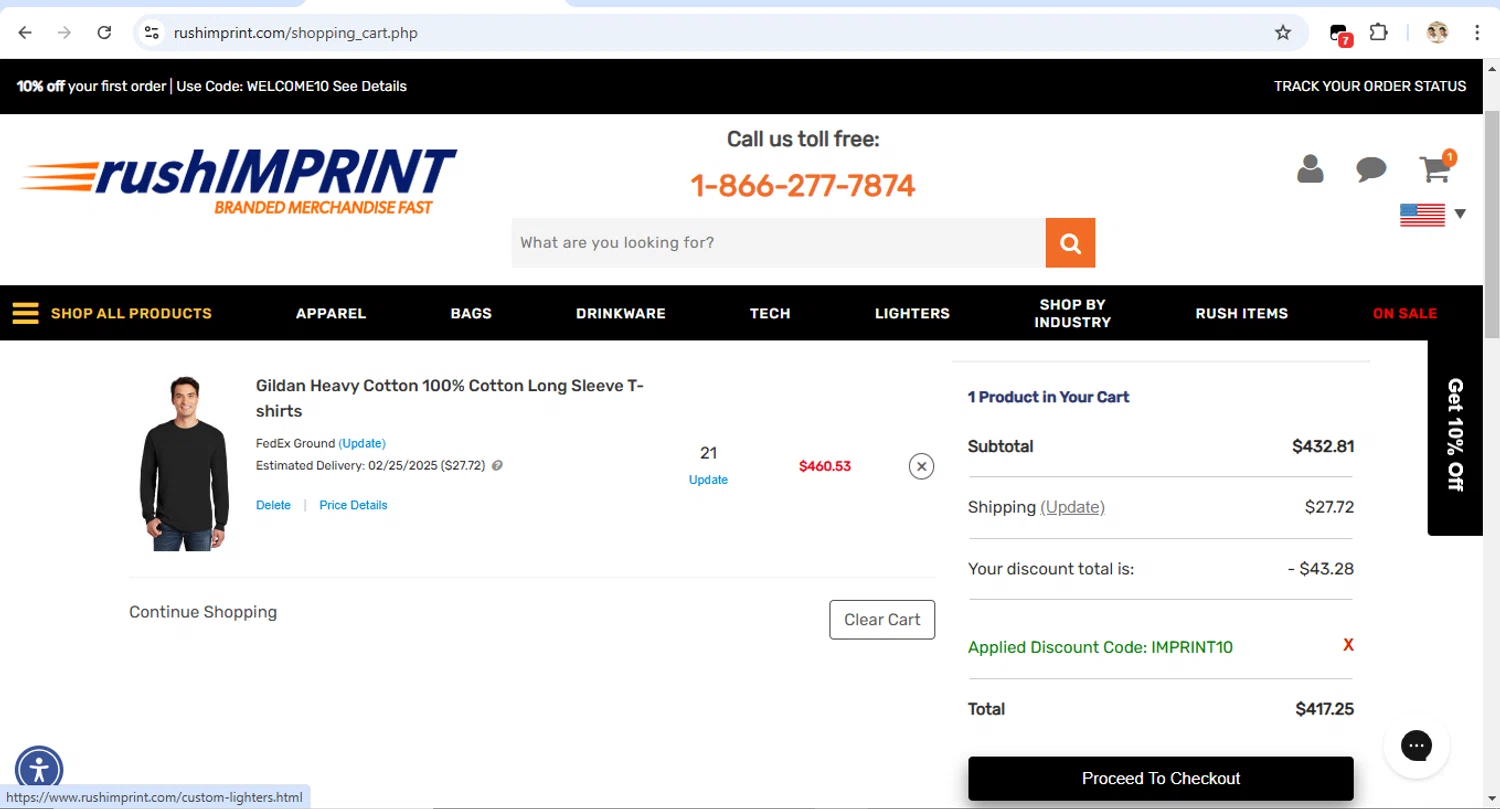Click Continue Shopping
The width and height of the screenshot is (1500, 809).
[203, 612]
